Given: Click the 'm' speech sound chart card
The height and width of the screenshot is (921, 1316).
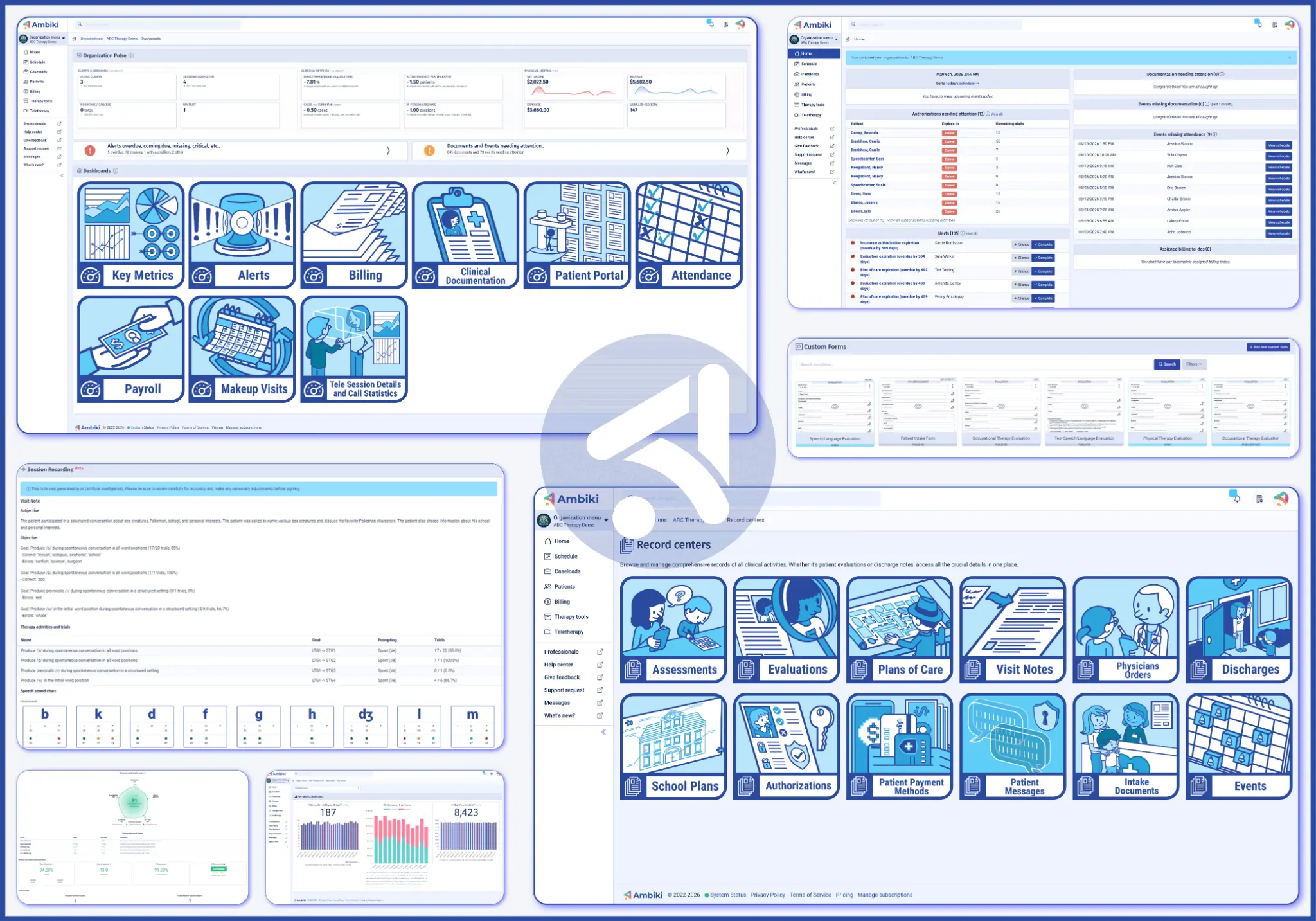Looking at the screenshot, I should [x=473, y=726].
